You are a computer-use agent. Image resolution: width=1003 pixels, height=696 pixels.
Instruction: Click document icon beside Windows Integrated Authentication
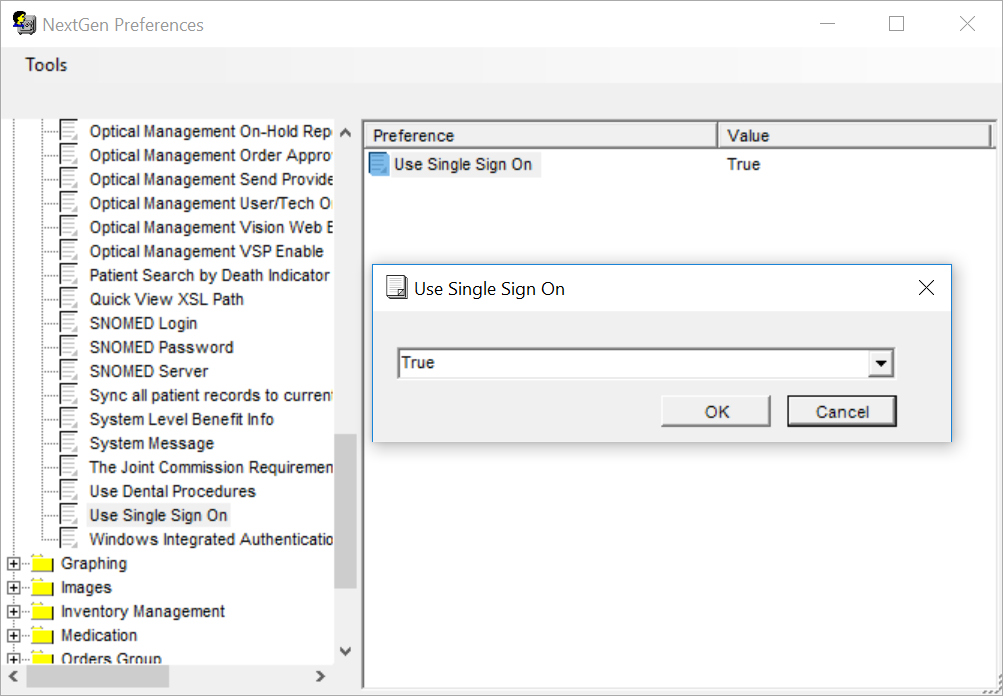68,539
